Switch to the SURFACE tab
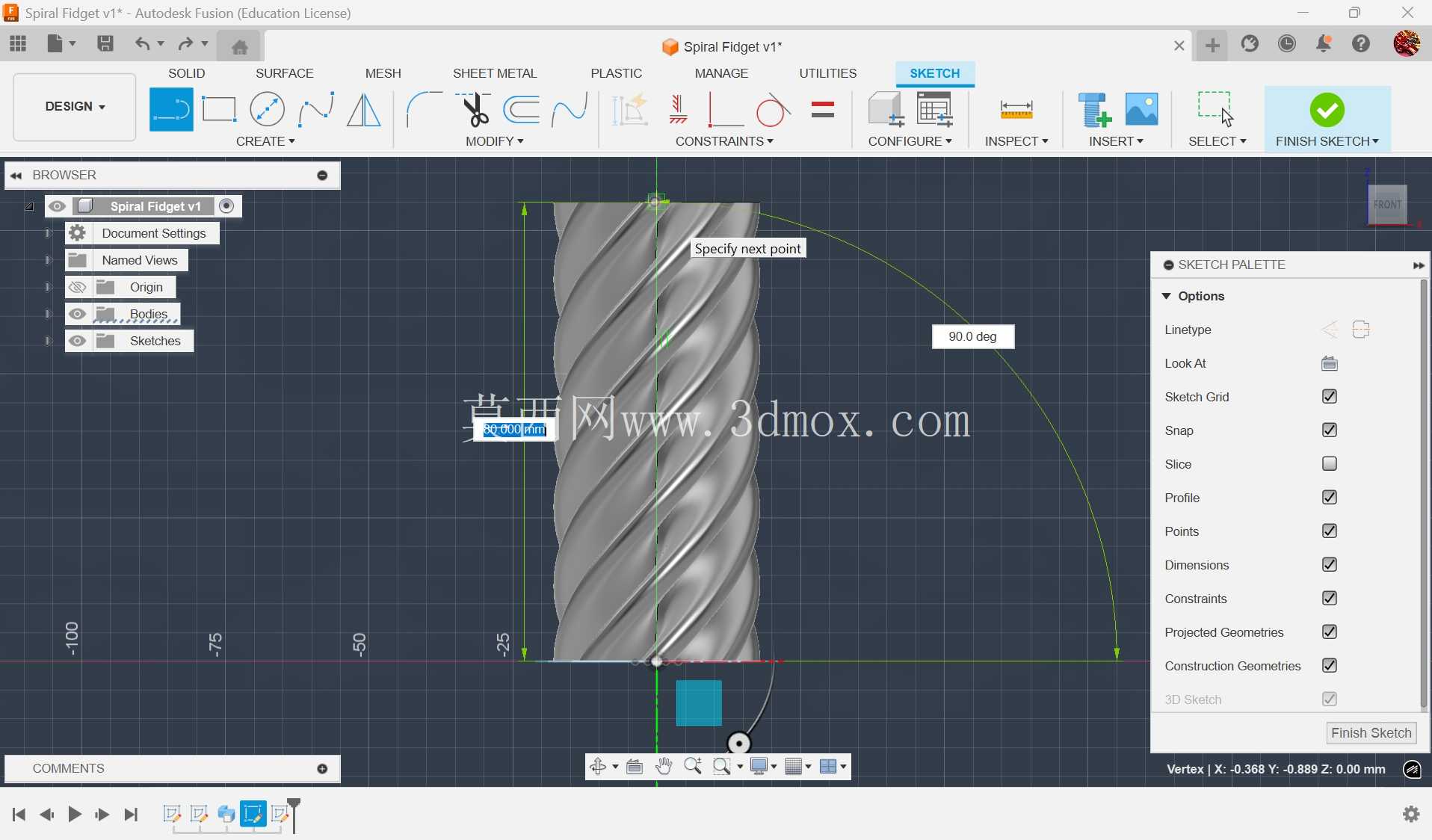 [284, 73]
